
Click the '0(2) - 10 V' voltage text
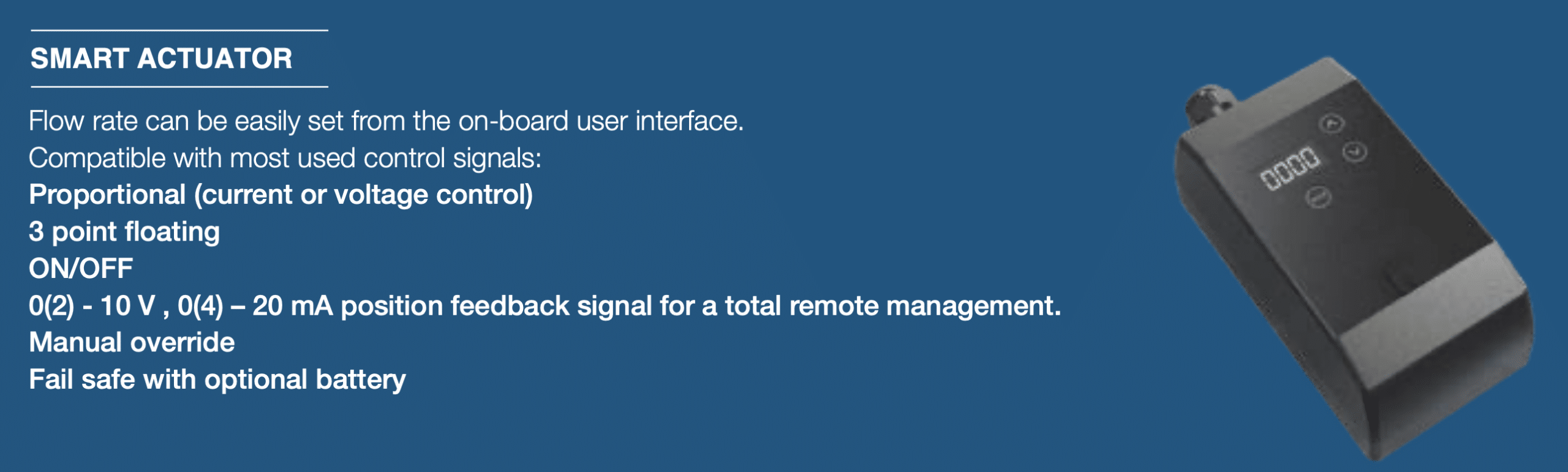[x=92, y=306]
